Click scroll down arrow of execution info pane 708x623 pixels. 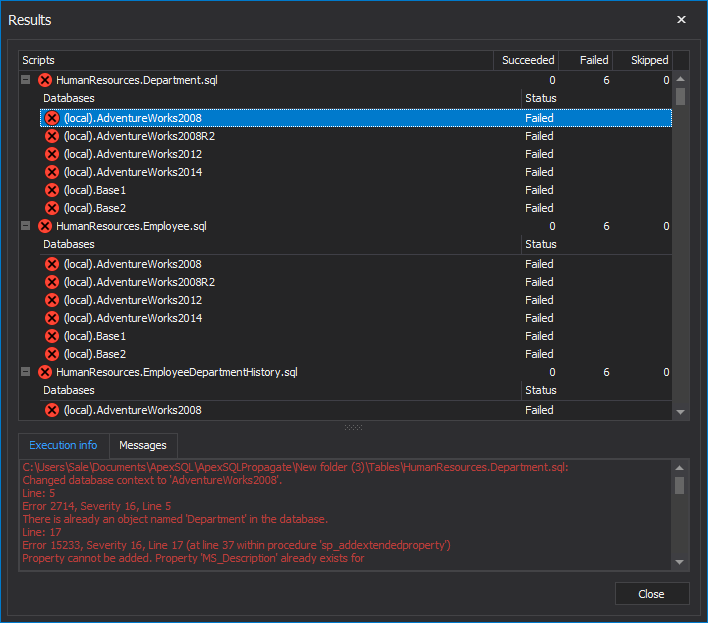tap(680, 562)
